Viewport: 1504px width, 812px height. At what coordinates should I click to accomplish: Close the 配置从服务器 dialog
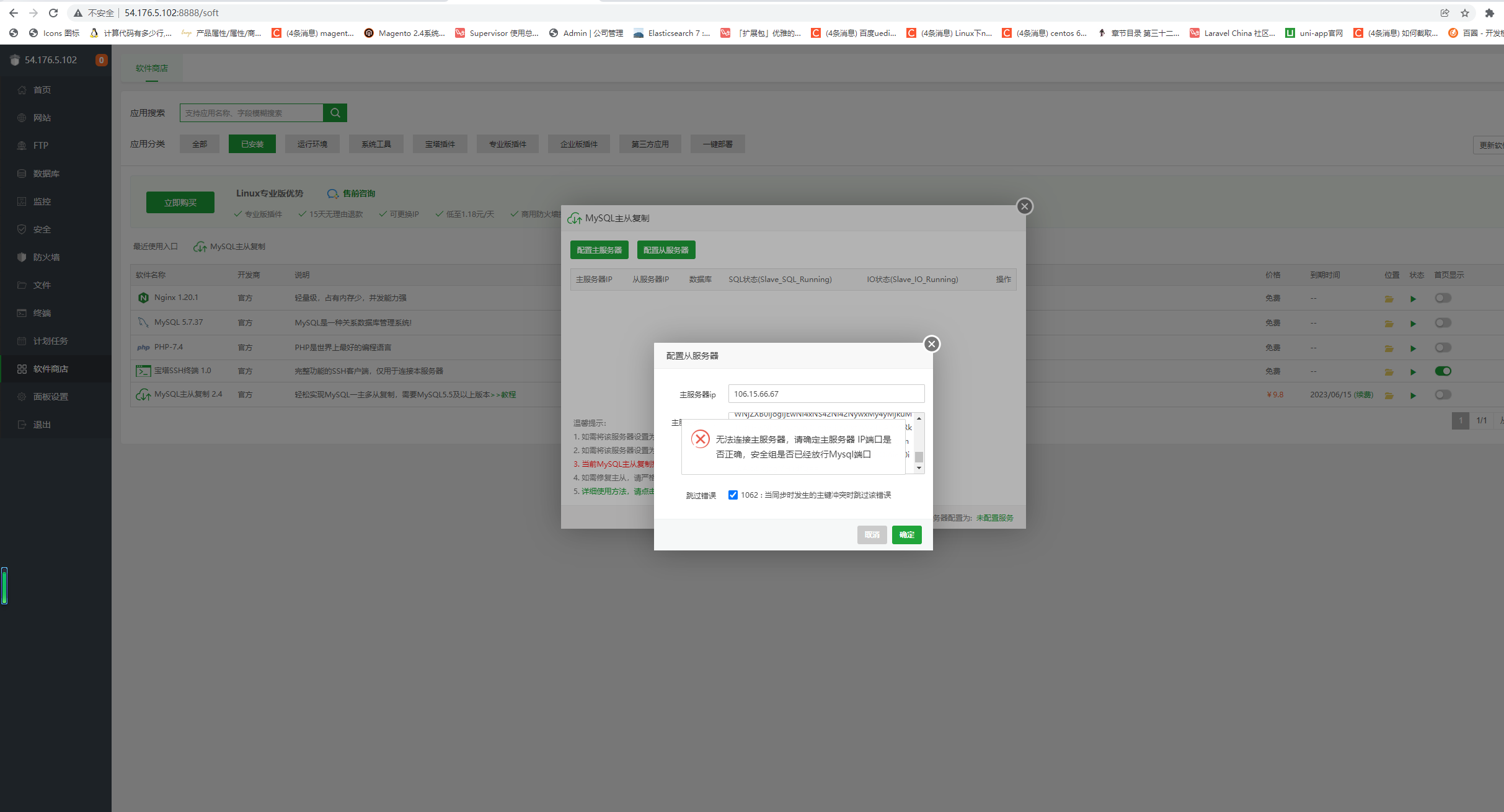click(x=932, y=344)
